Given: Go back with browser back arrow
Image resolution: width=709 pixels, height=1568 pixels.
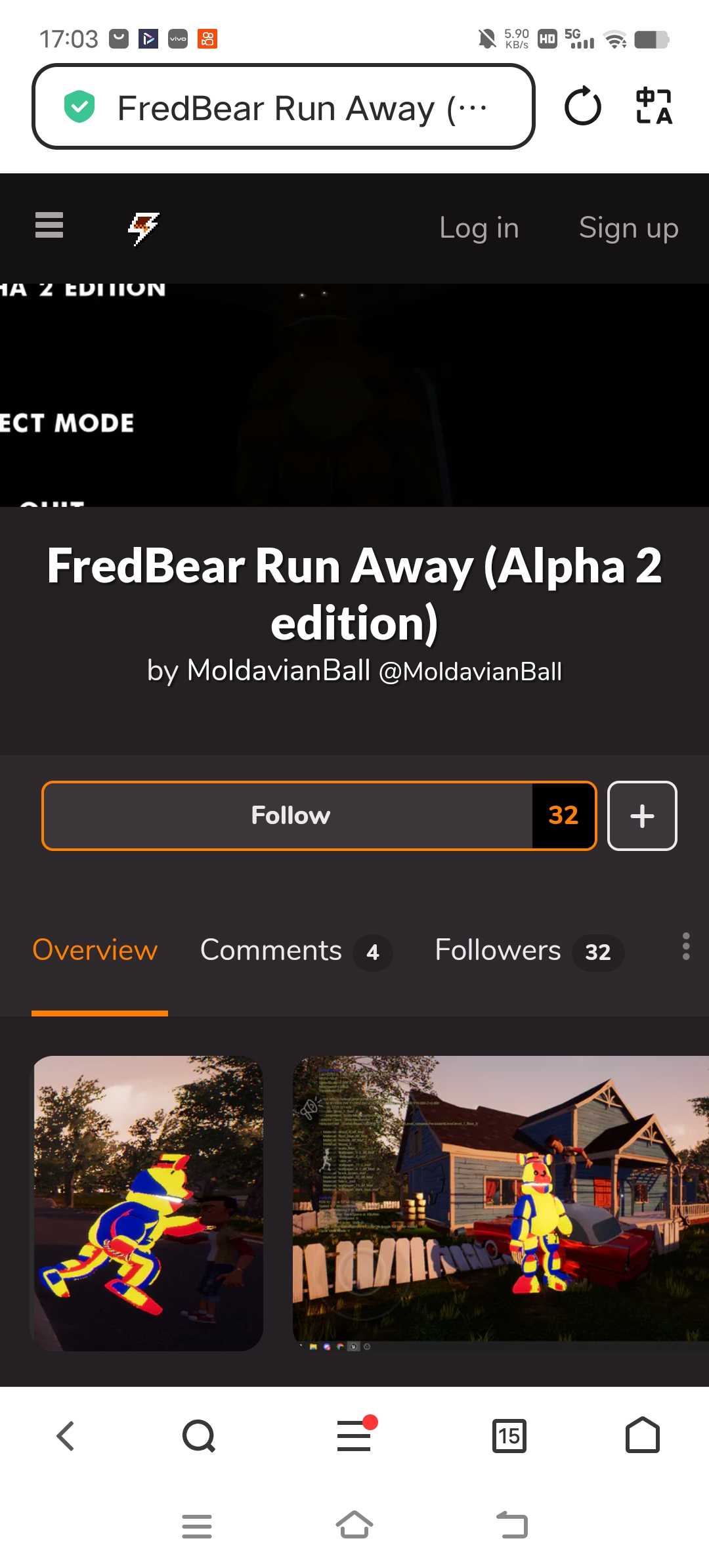Looking at the screenshot, I should click(66, 1436).
